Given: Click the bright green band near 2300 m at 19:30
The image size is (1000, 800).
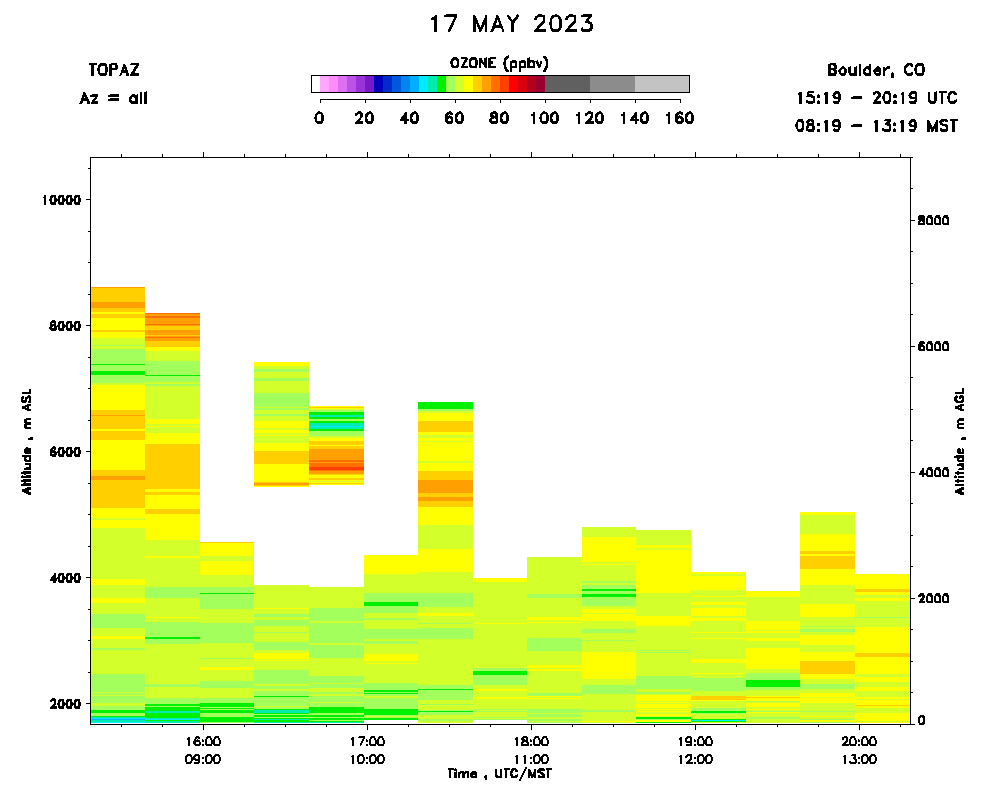Looking at the screenshot, I should coord(773,684).
